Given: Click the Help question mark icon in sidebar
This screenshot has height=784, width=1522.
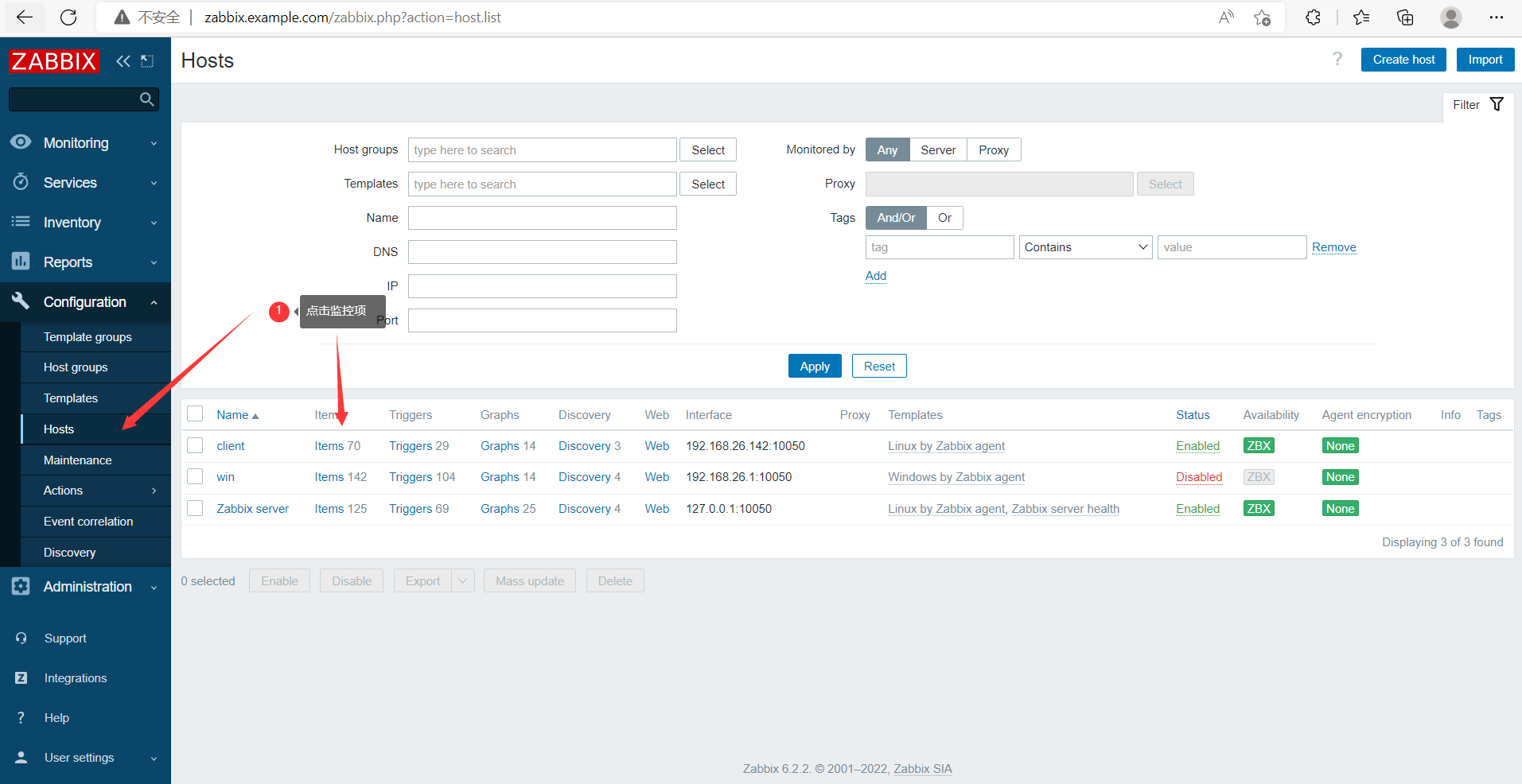Looking at the screenshot, I should 21,717.
